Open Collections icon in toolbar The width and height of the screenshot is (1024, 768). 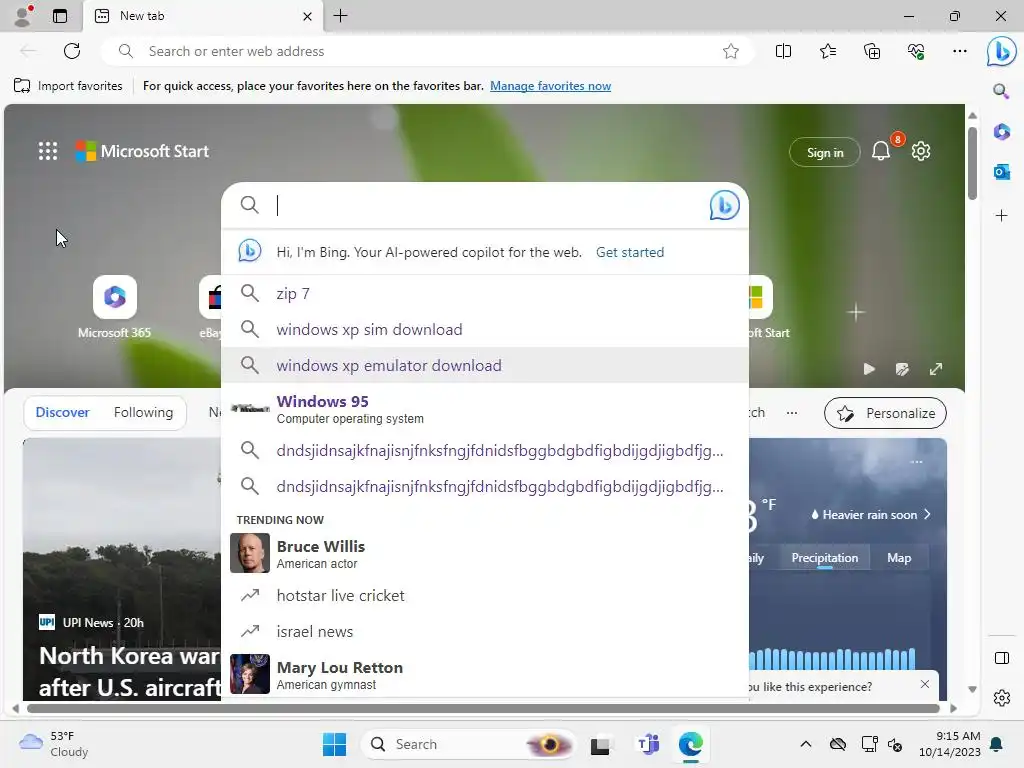pyautogui.click(x=872, y=51)
